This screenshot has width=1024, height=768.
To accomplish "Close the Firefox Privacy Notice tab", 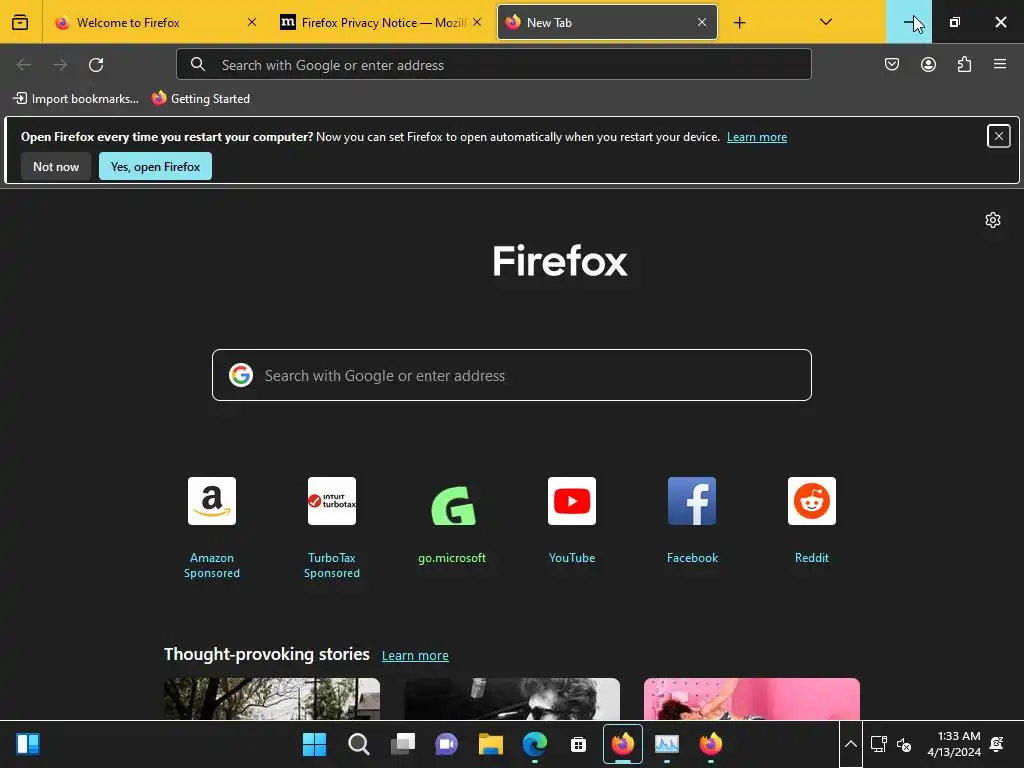I will (477, 22).
